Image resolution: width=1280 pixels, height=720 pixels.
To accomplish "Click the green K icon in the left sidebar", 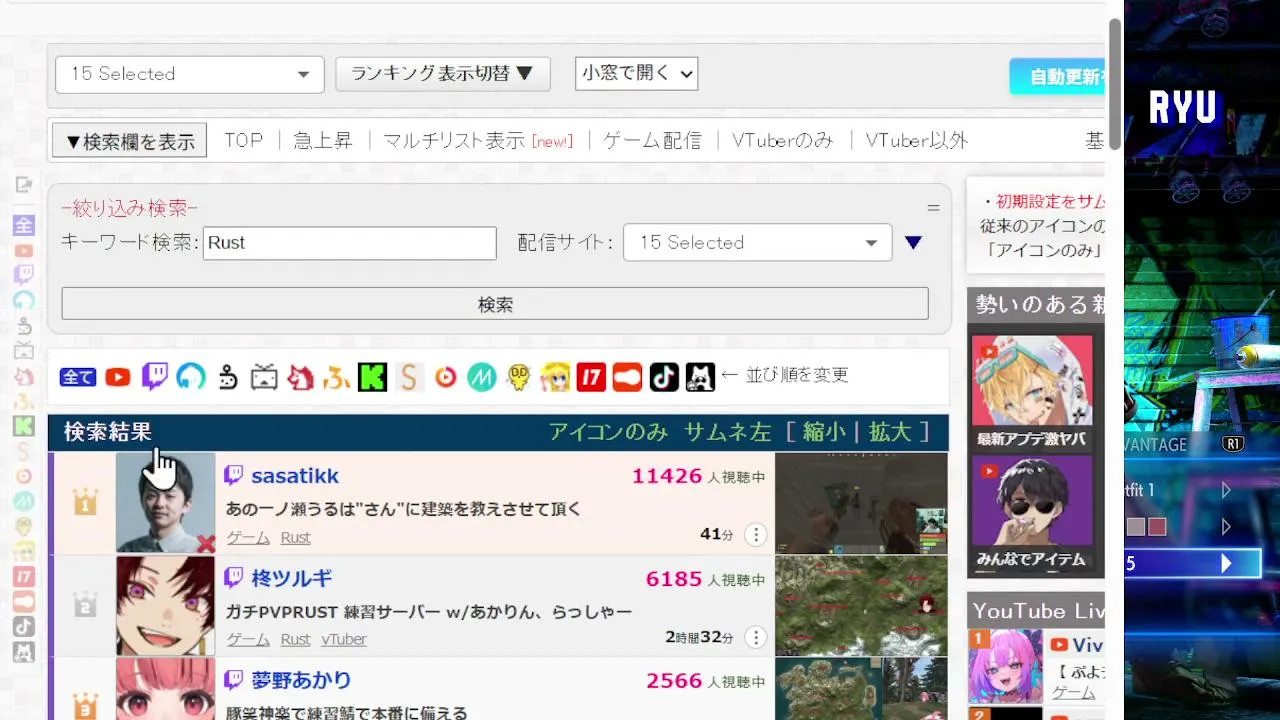I will pyautogui.click(x=24, y=426).
